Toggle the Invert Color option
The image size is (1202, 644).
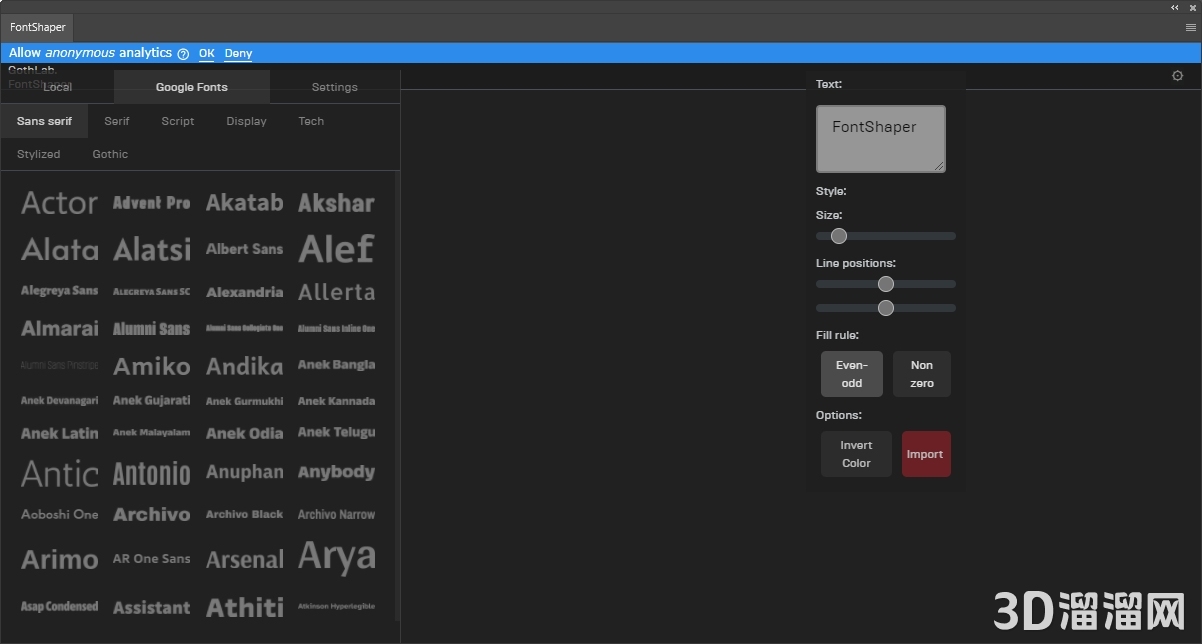point(855,453)
